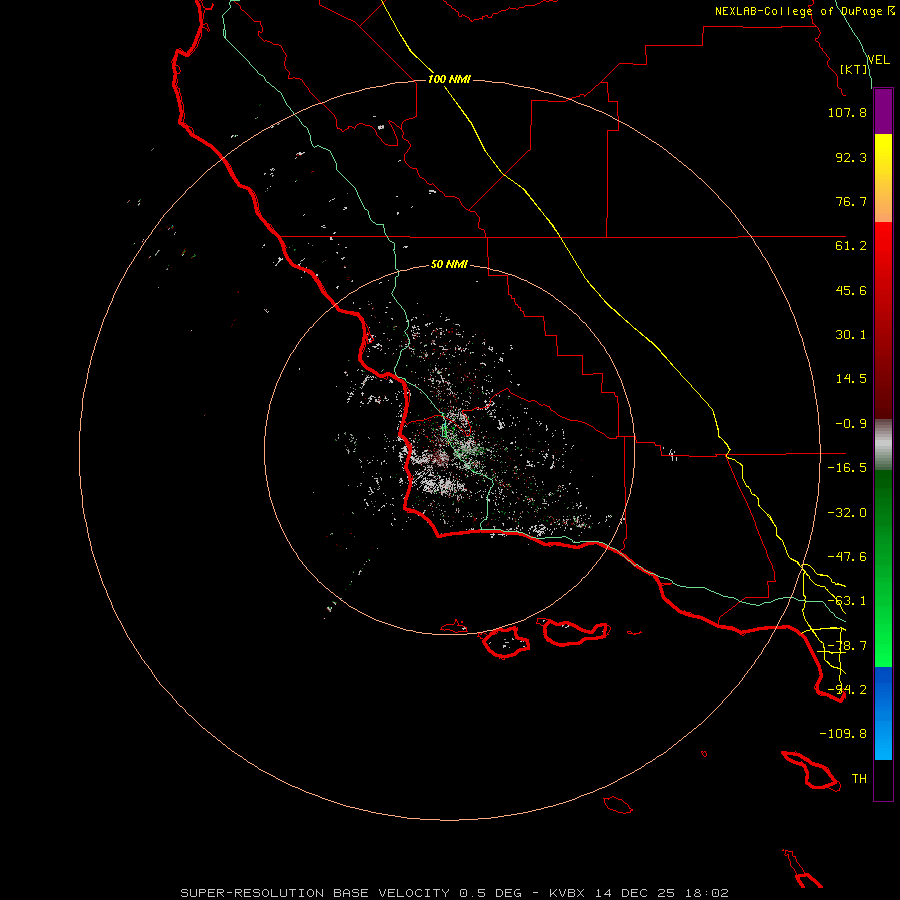Click the -78.7 legend value
Viewport: 900px width, 900px height.
pos(847,646)
